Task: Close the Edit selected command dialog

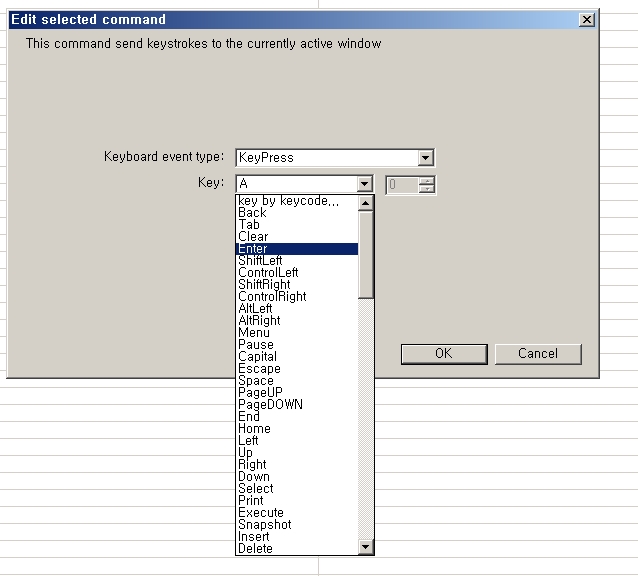Action: 587,20
